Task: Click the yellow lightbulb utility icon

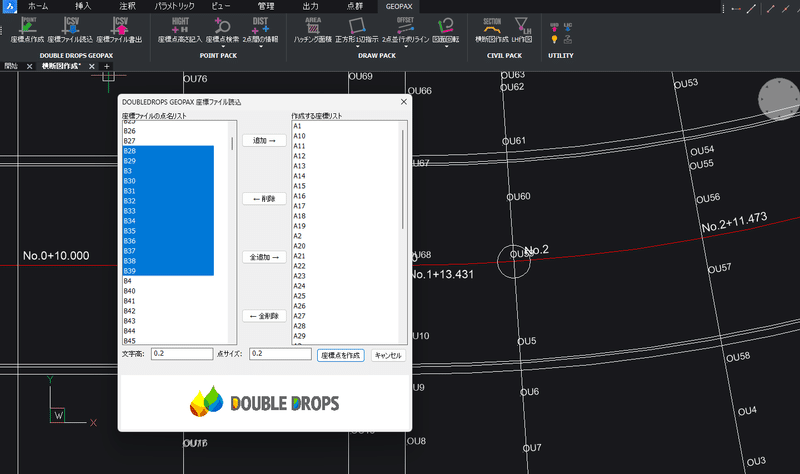Action: pos(554,39)
